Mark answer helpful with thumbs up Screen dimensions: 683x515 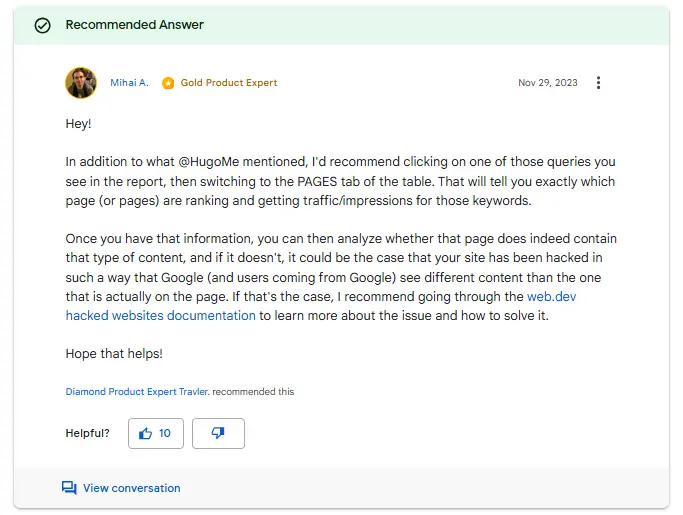[156, 433]
